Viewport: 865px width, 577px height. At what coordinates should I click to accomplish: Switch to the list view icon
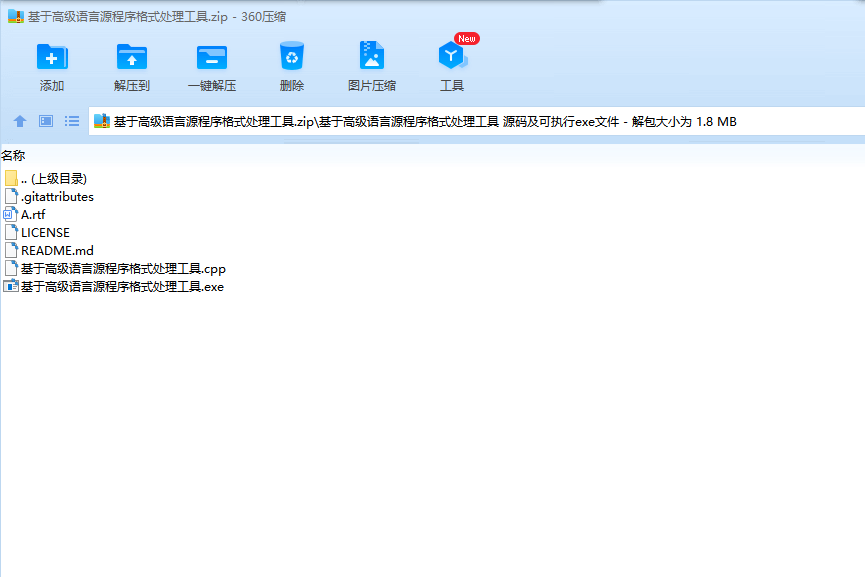[72, 121]
